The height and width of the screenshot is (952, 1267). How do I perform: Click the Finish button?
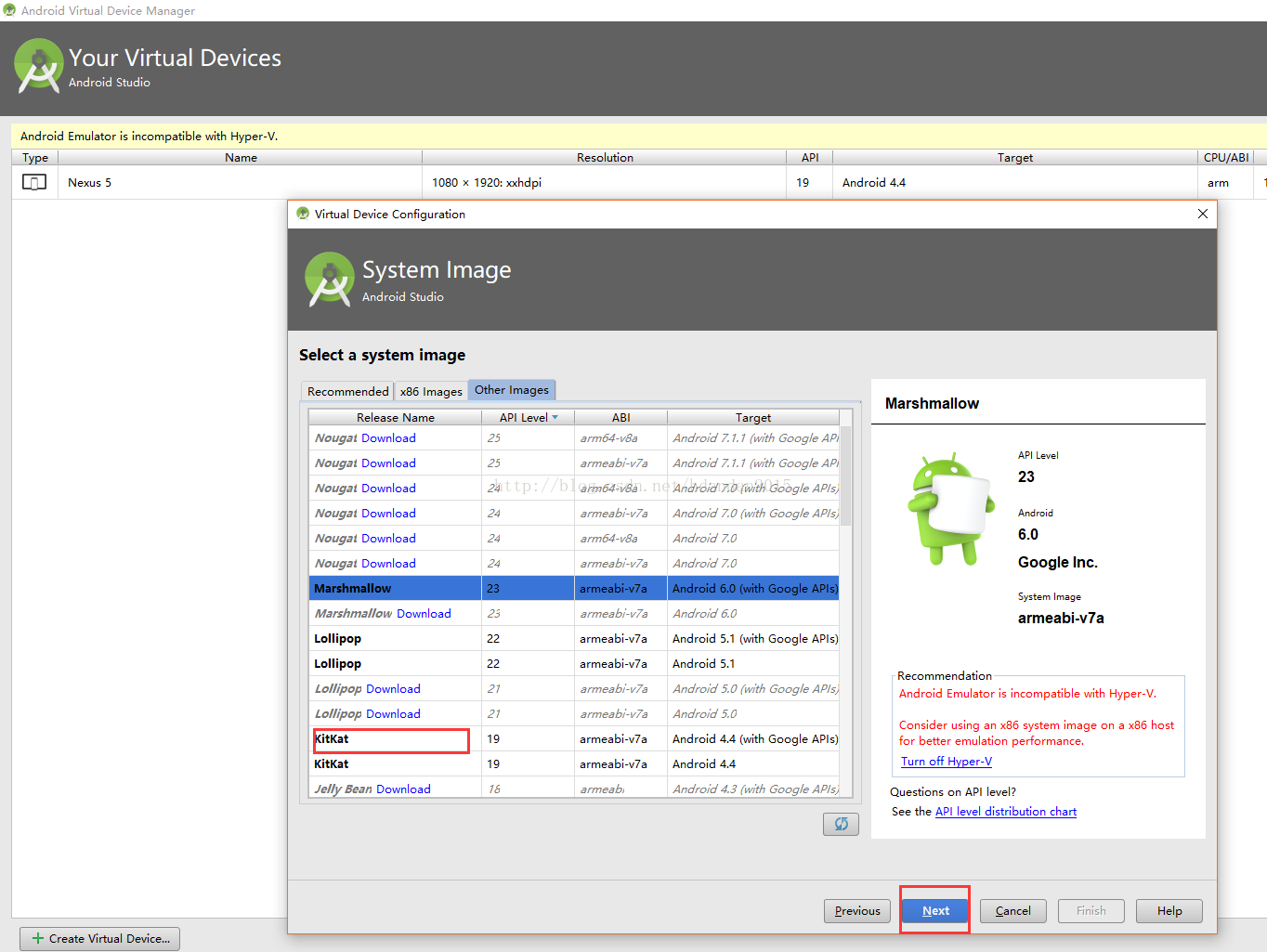1091,910
